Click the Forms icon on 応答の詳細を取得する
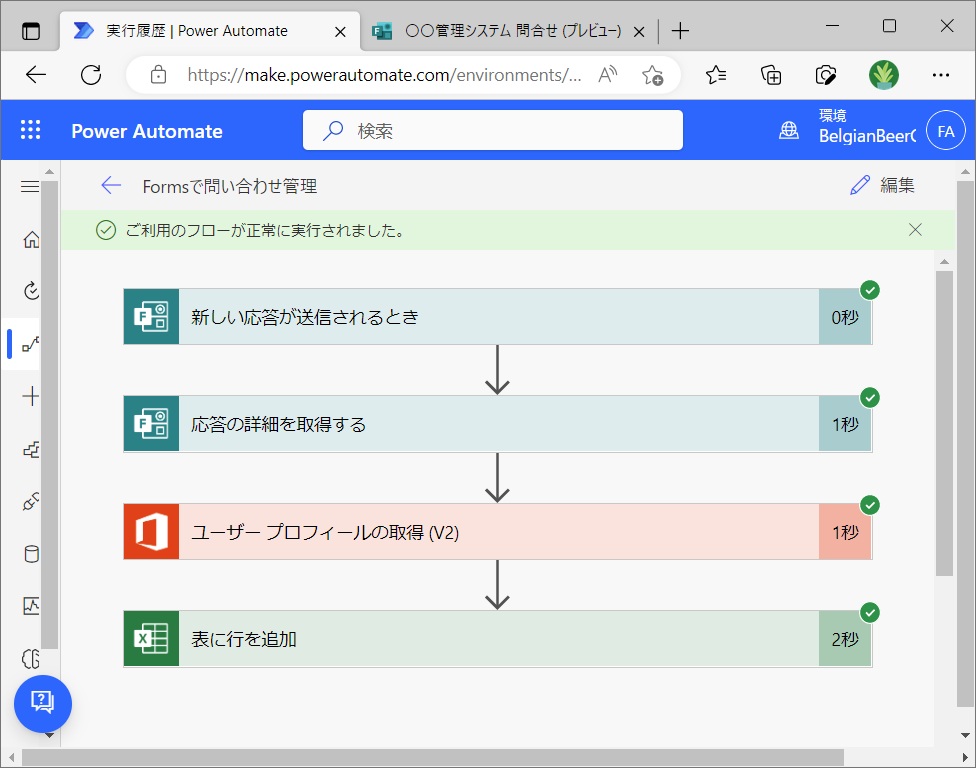The height and width of the screenshot is (768, 976). (x=151, y=424)
